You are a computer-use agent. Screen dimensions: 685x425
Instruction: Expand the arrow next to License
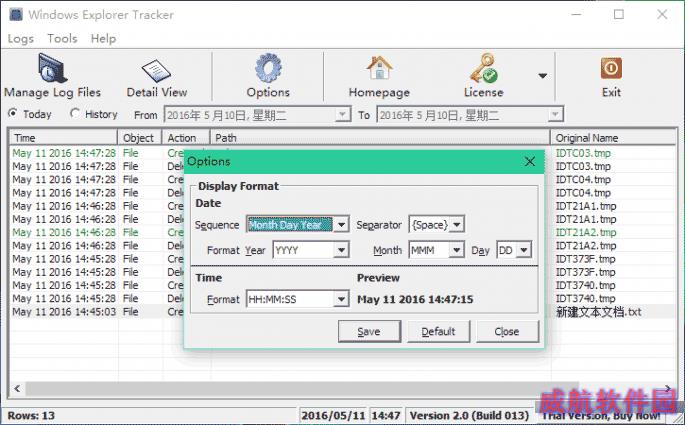543,76
